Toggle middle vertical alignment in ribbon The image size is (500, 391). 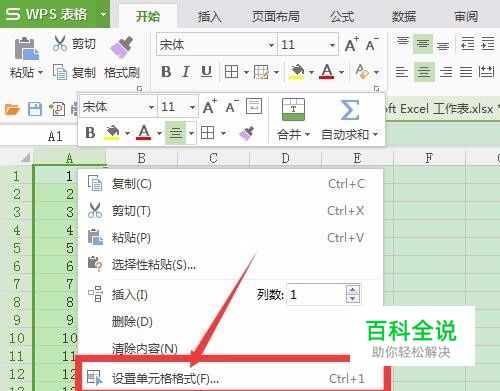[x=423, y=44]
